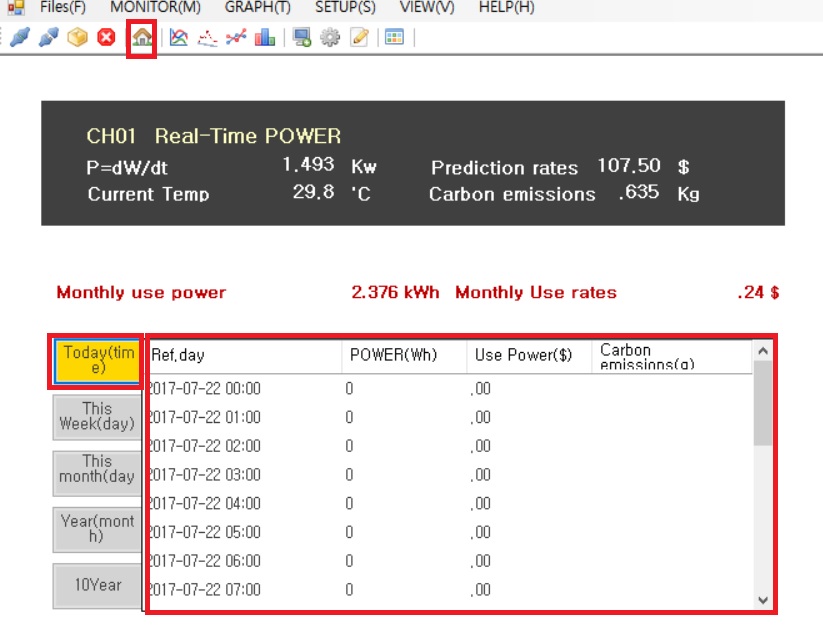Click the .24 $ monthly rates value
This screenshot has width=823, height=637.
[758, 292]
